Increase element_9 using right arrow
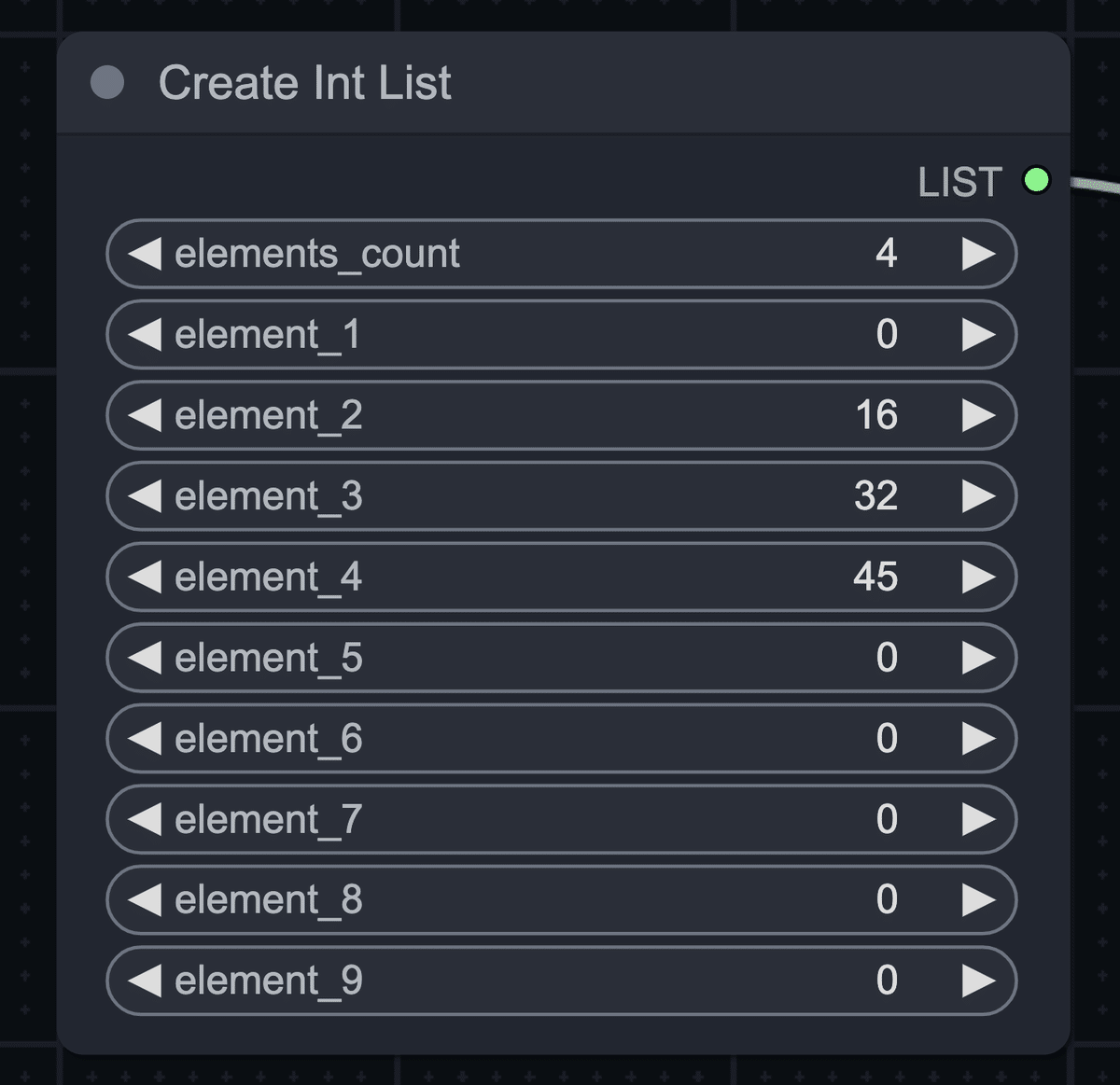This screenshot has width=1120, height=1085. click(978, 981)
